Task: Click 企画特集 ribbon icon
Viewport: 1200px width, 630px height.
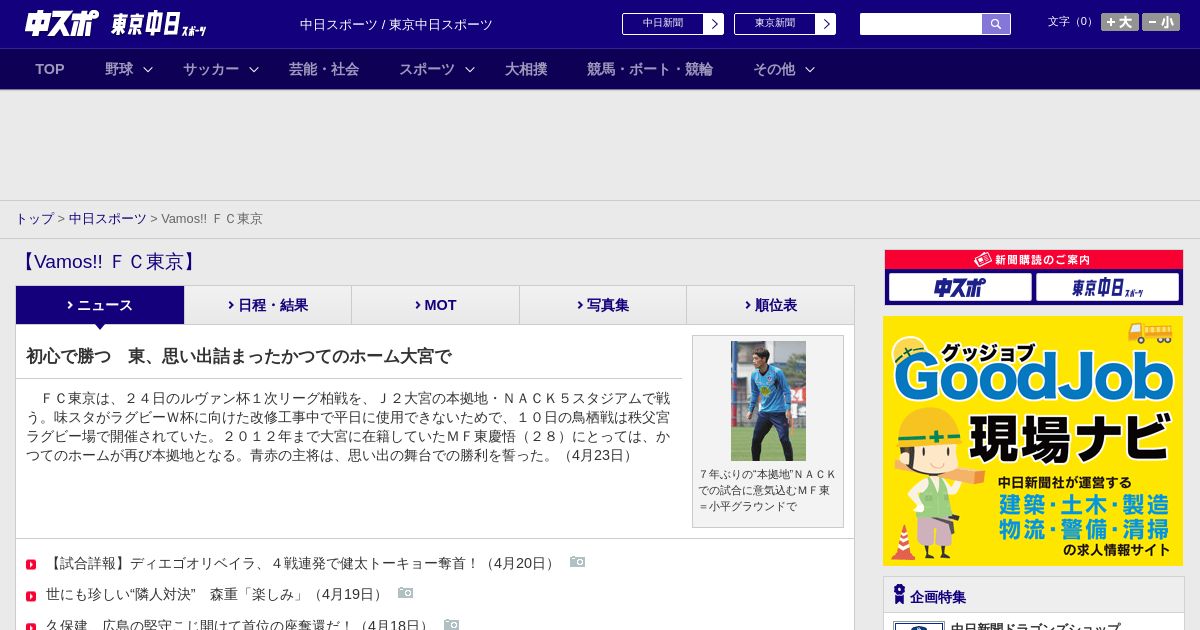Action: (899, 594)
